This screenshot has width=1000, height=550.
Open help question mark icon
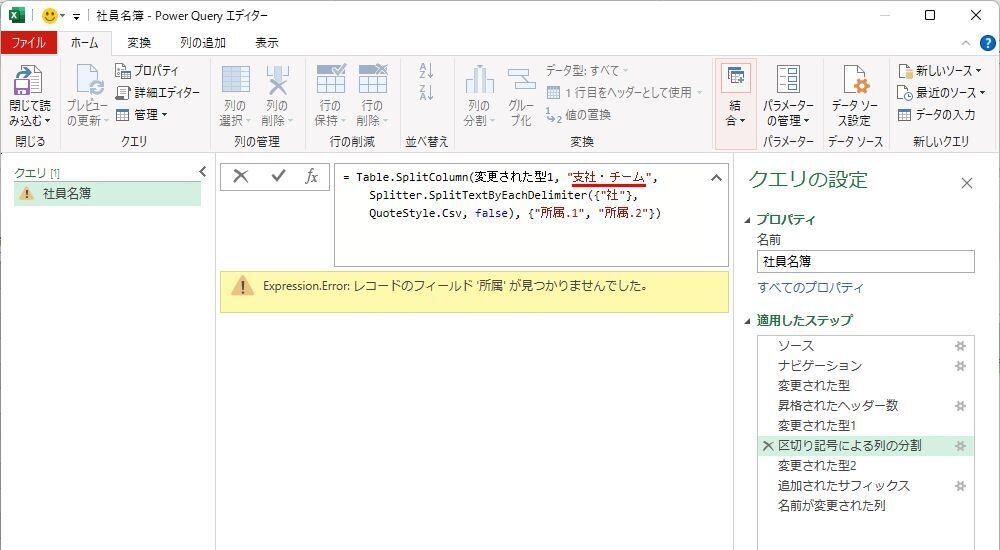point(987,43)
